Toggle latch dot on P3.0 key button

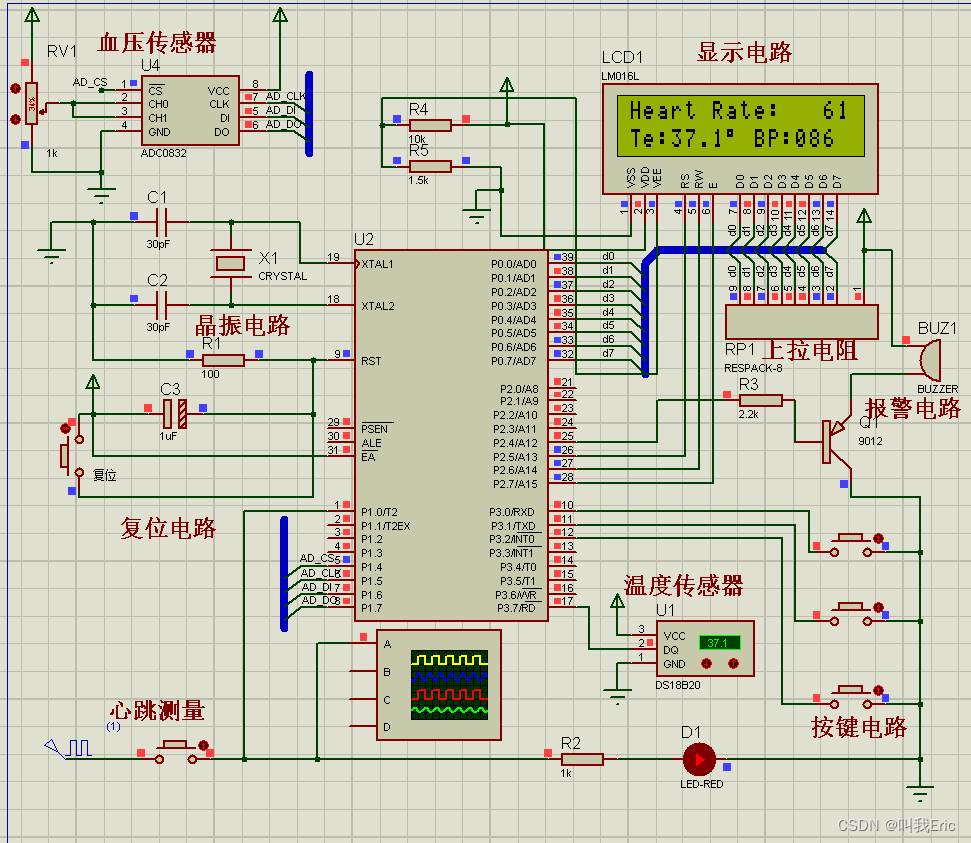point(878,538)
